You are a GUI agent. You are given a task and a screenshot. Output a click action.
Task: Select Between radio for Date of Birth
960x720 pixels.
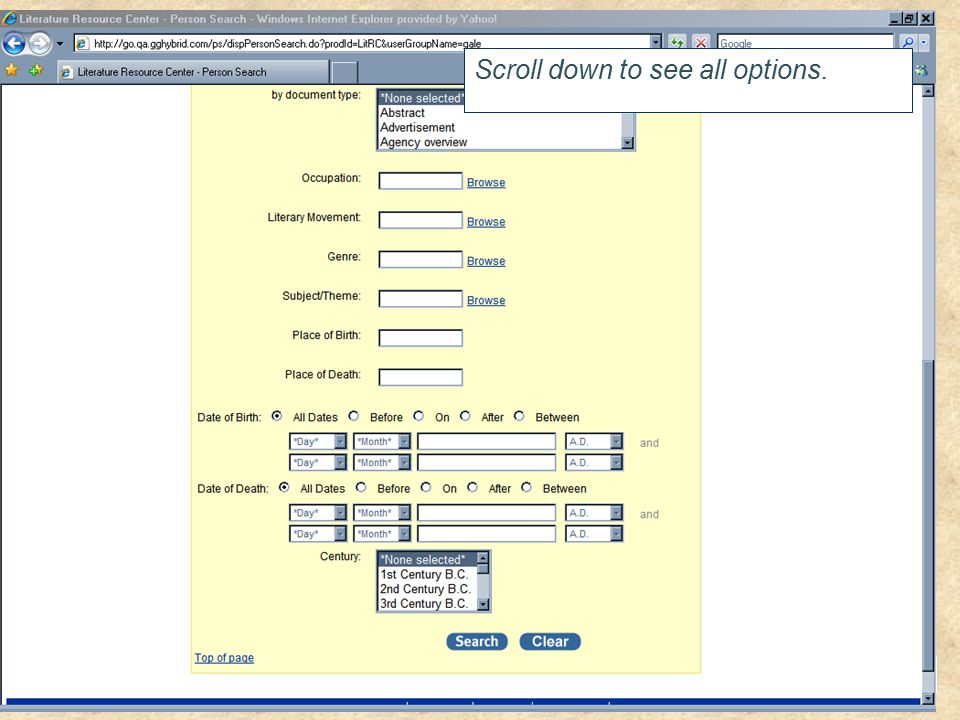[519, 416]
